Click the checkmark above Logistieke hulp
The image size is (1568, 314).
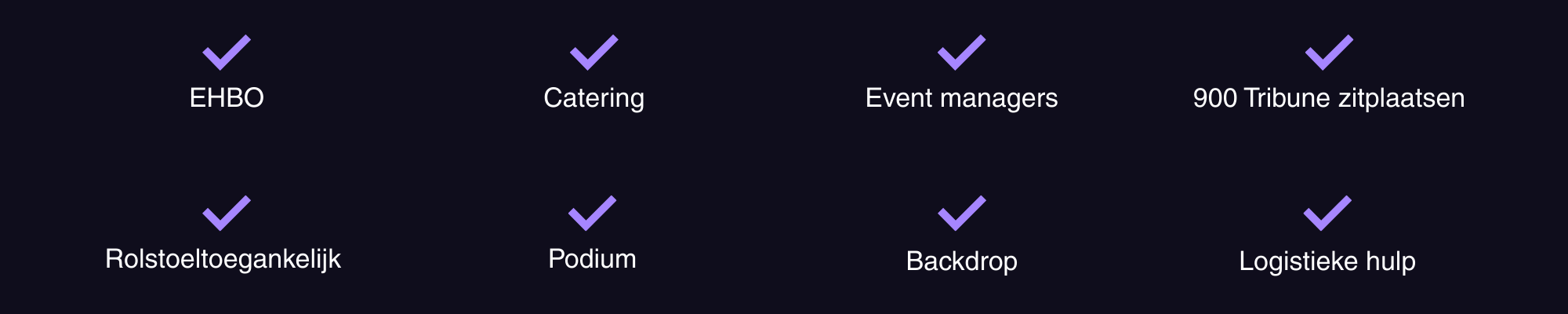click(1327, 214)
